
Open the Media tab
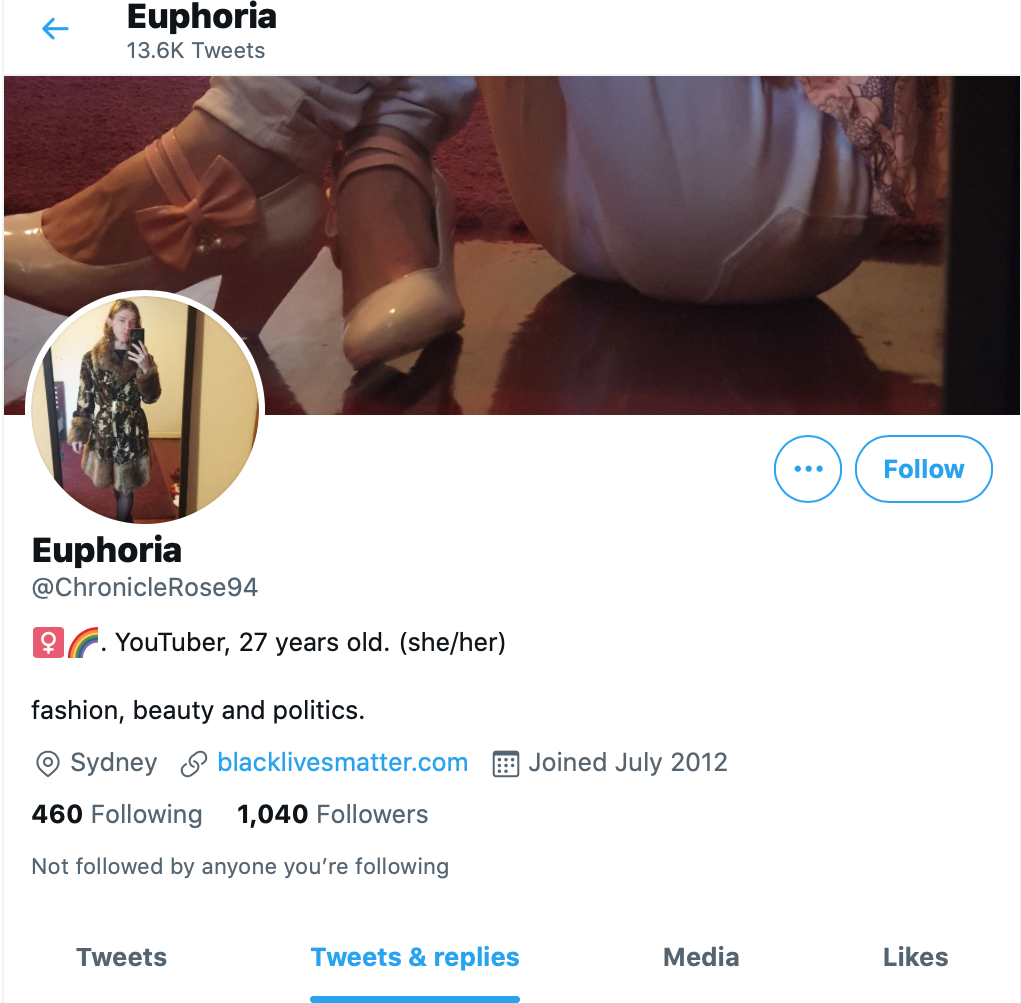[x=701, y=957]
